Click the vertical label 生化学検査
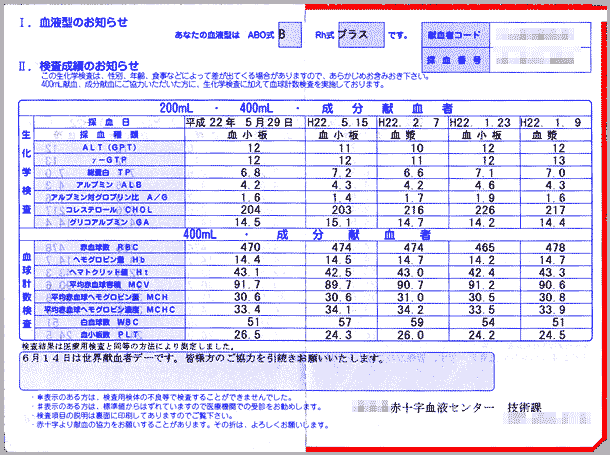Screen dimensions: 610x455 26,172
